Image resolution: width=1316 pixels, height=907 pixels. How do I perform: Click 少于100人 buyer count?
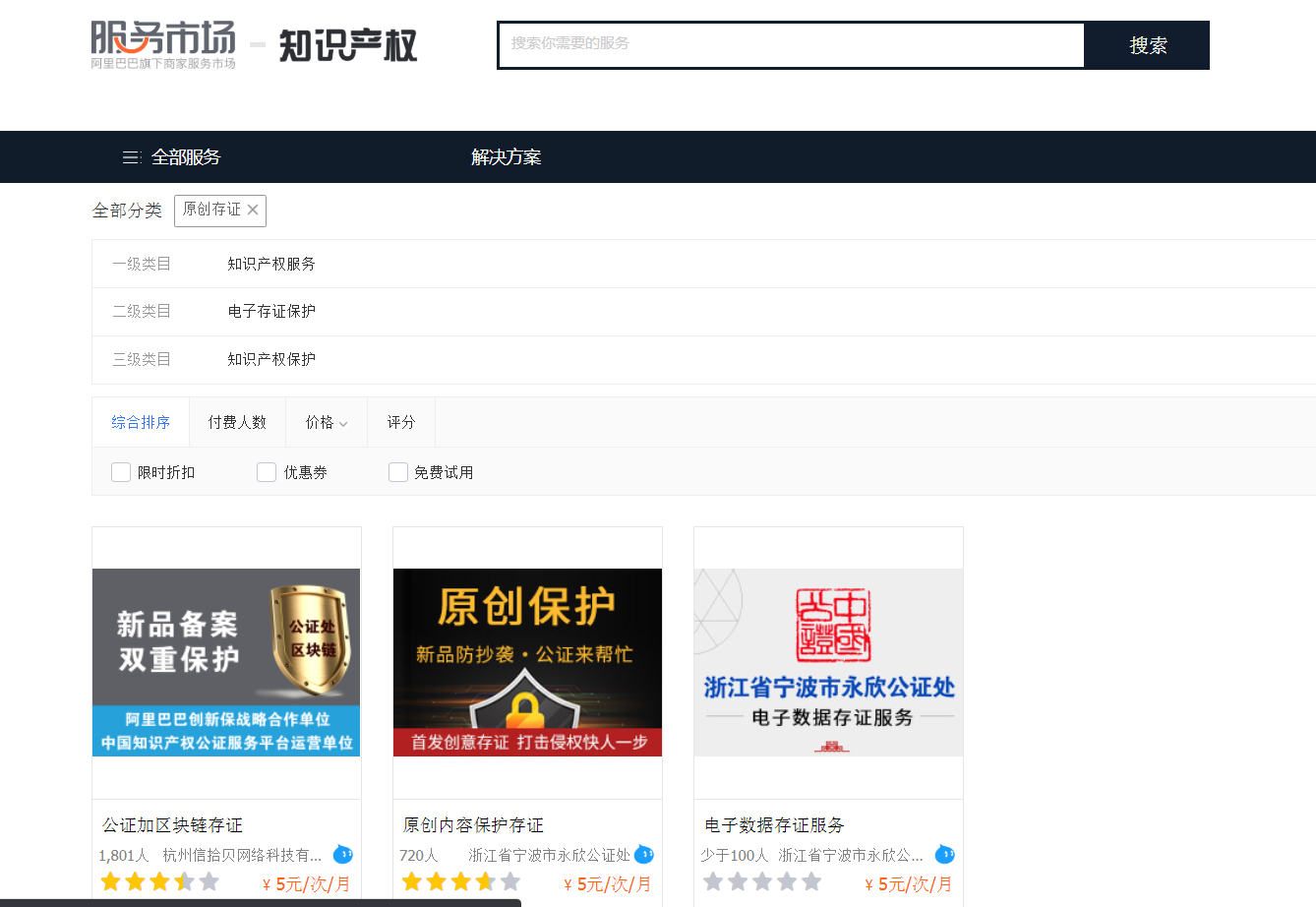tap(735, 855)
